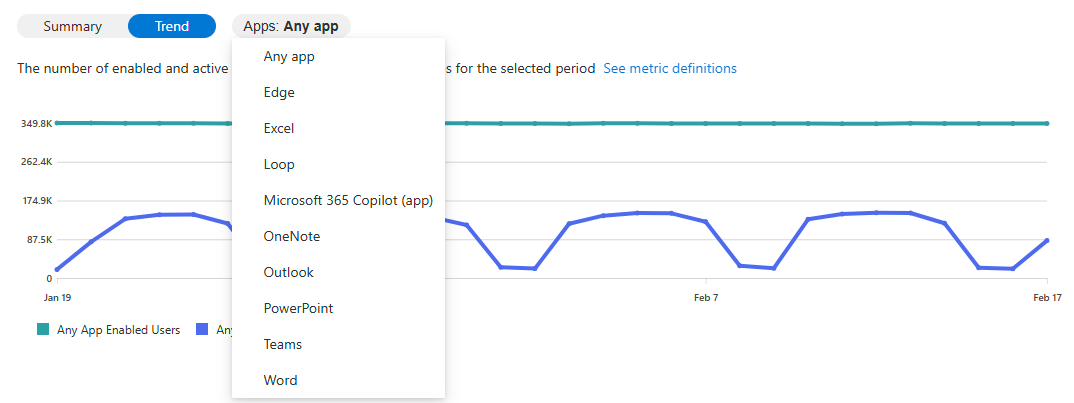This screenshot has width=1074, height=403.
Task: Select Teams in the apps dropdown
Action: (283, 345)
